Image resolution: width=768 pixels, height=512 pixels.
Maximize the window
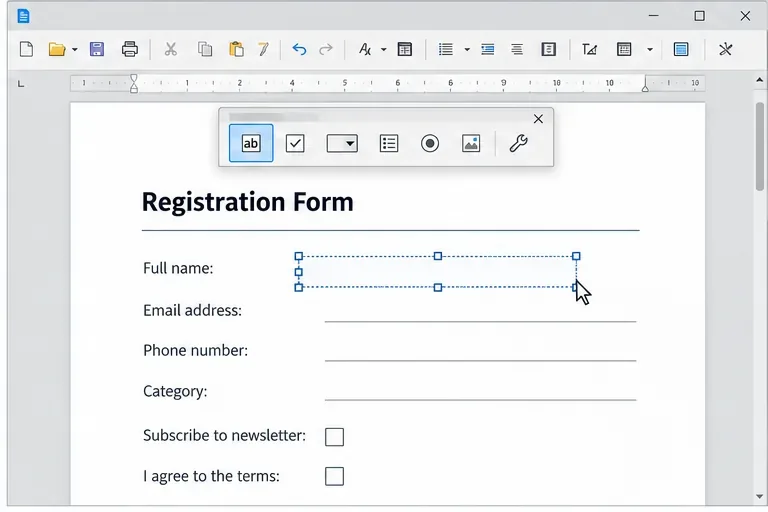pyautogui.click(x=699, y=16)
